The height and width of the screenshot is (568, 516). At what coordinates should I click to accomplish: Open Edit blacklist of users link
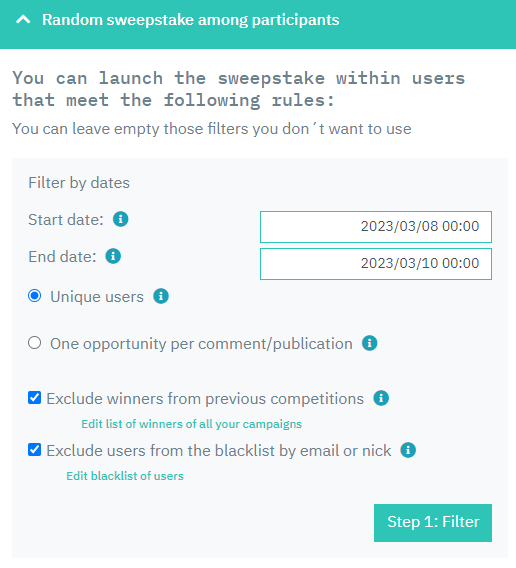(x=125, y=476)
